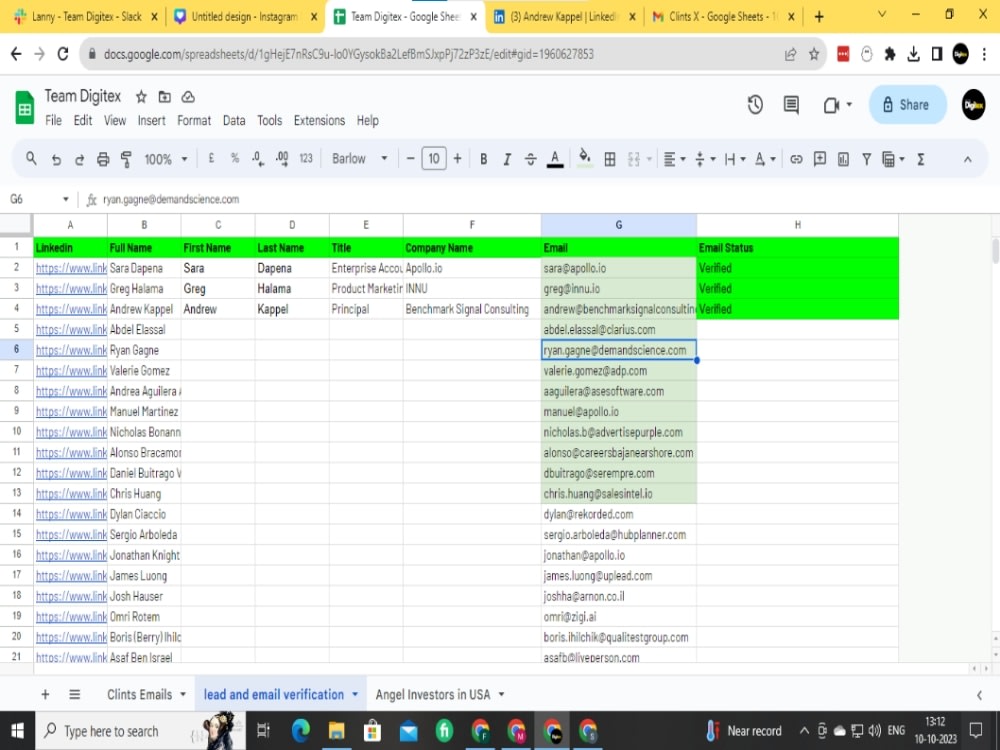Viewport: 1000px width, 750px height.
Task: Decrease decimal places
Action: (x=258, y=159)
